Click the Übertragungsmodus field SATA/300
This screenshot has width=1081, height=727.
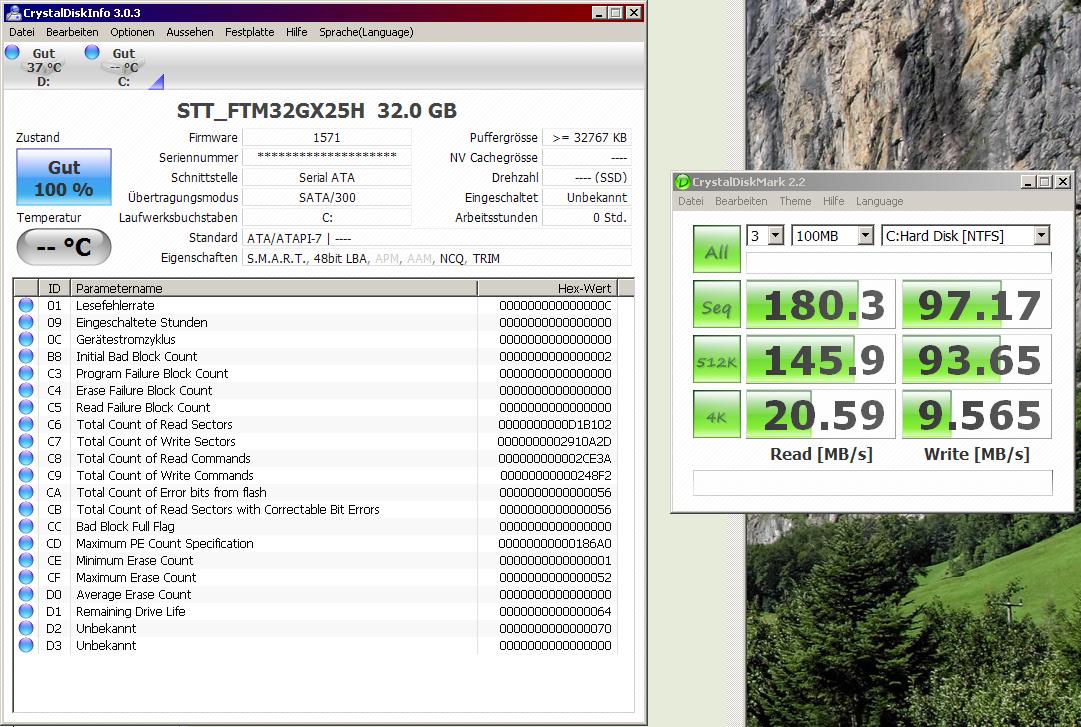[x=327, y=197]
